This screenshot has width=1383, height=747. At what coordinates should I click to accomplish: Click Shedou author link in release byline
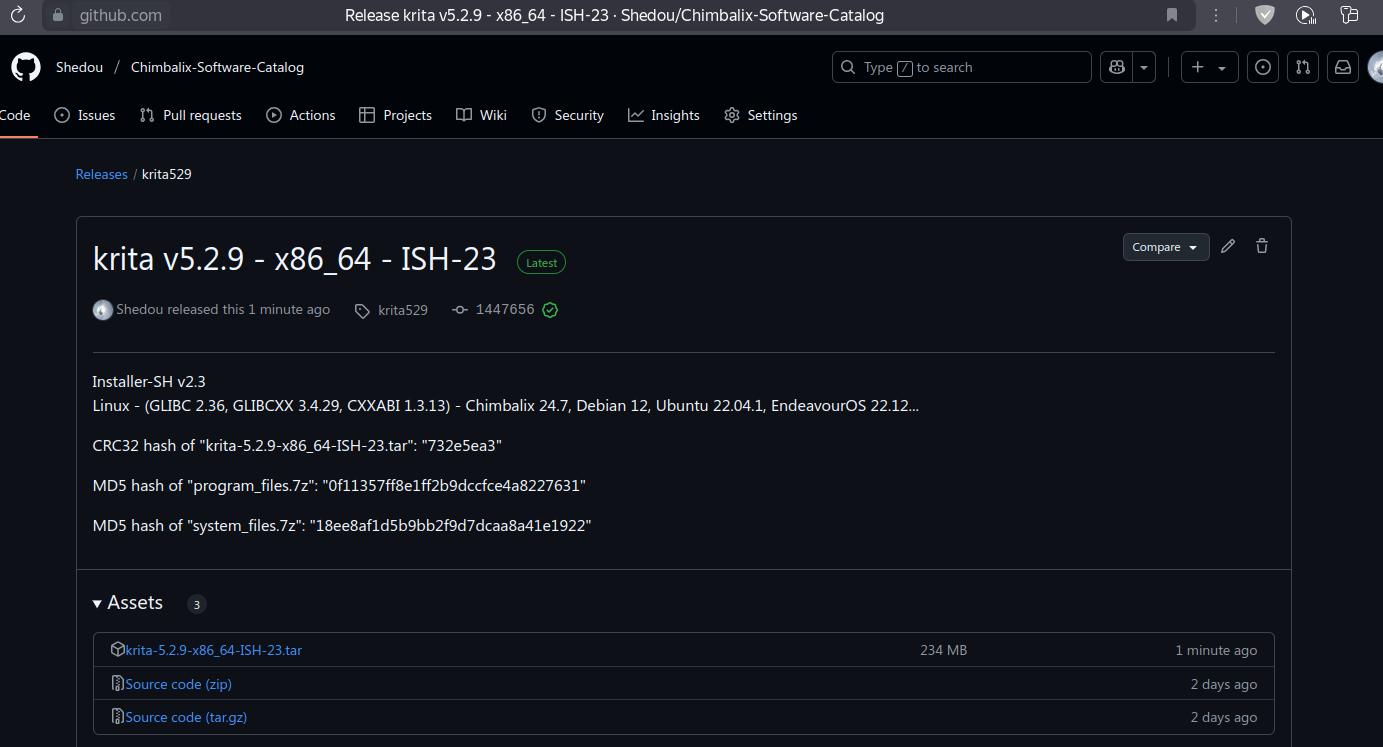(x=139, y=309)
